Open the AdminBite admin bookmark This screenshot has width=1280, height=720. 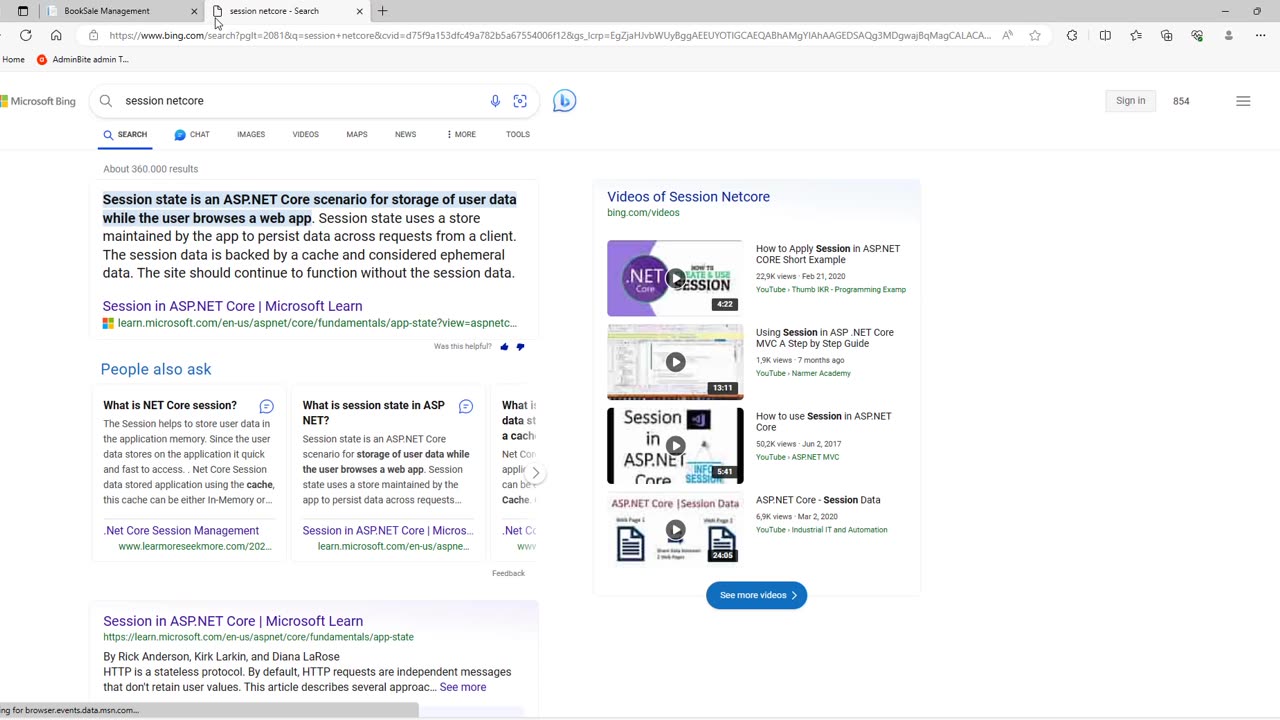pyautogui.click(x=82, y=59)
